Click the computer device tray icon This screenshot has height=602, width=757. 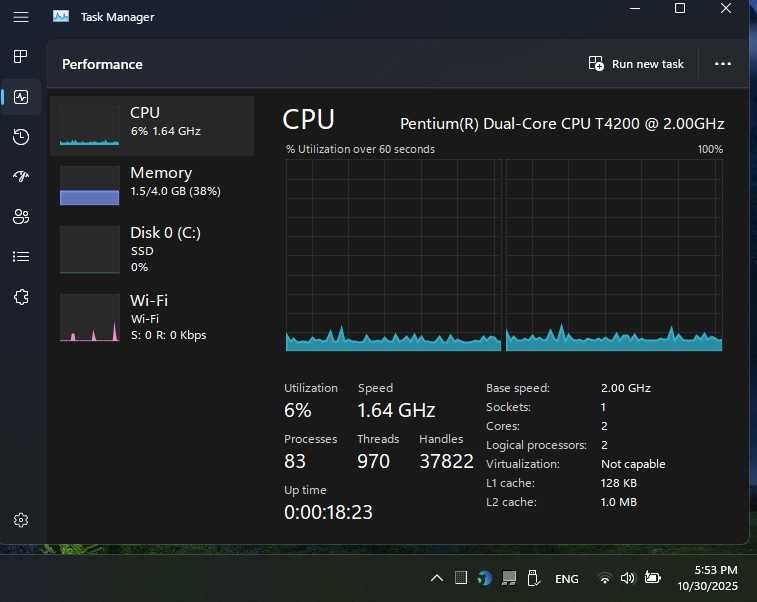(x=508, y=578)
